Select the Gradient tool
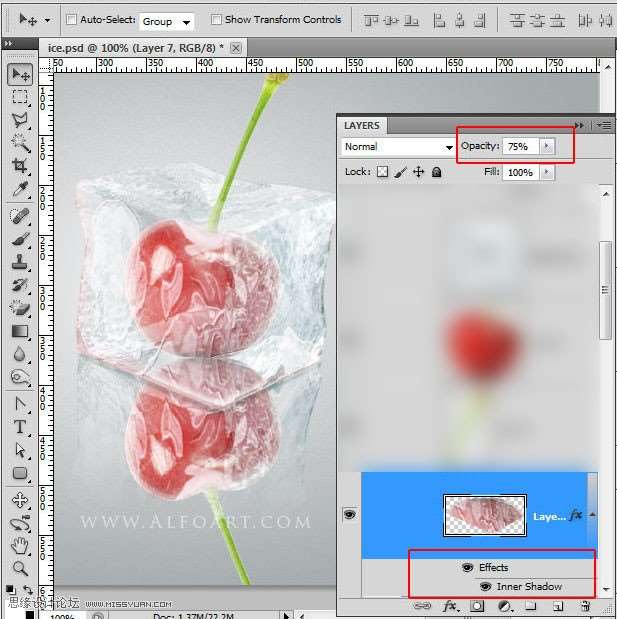Viewport: 617px width, 619px height. [x=20, y=331]
